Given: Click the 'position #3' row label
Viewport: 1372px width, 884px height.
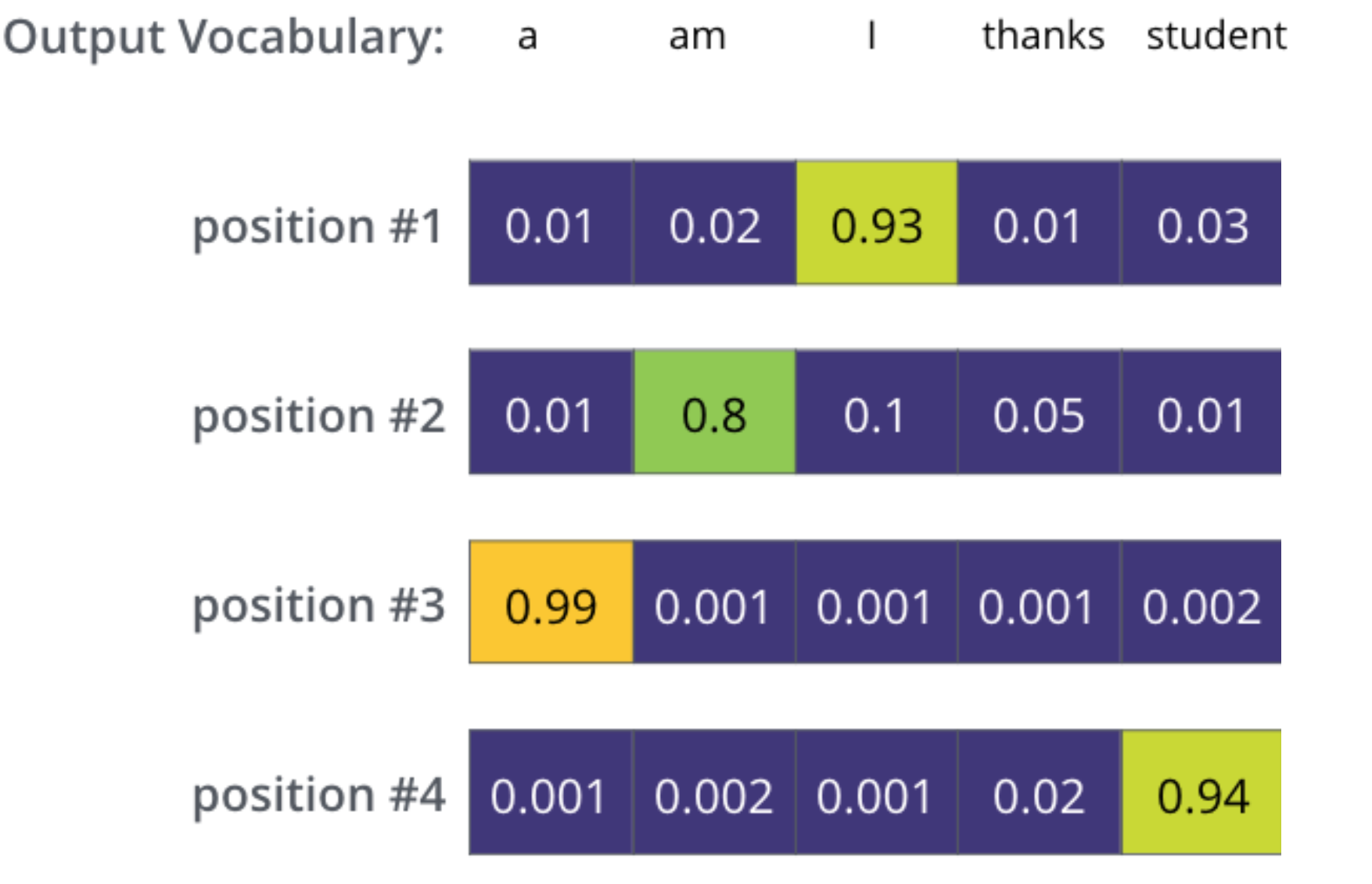Looking at the screenshot, I should tap(318, 605).
